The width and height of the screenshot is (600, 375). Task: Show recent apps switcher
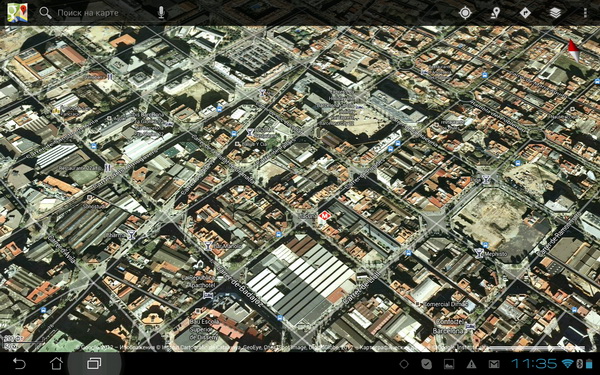(94, 363)
